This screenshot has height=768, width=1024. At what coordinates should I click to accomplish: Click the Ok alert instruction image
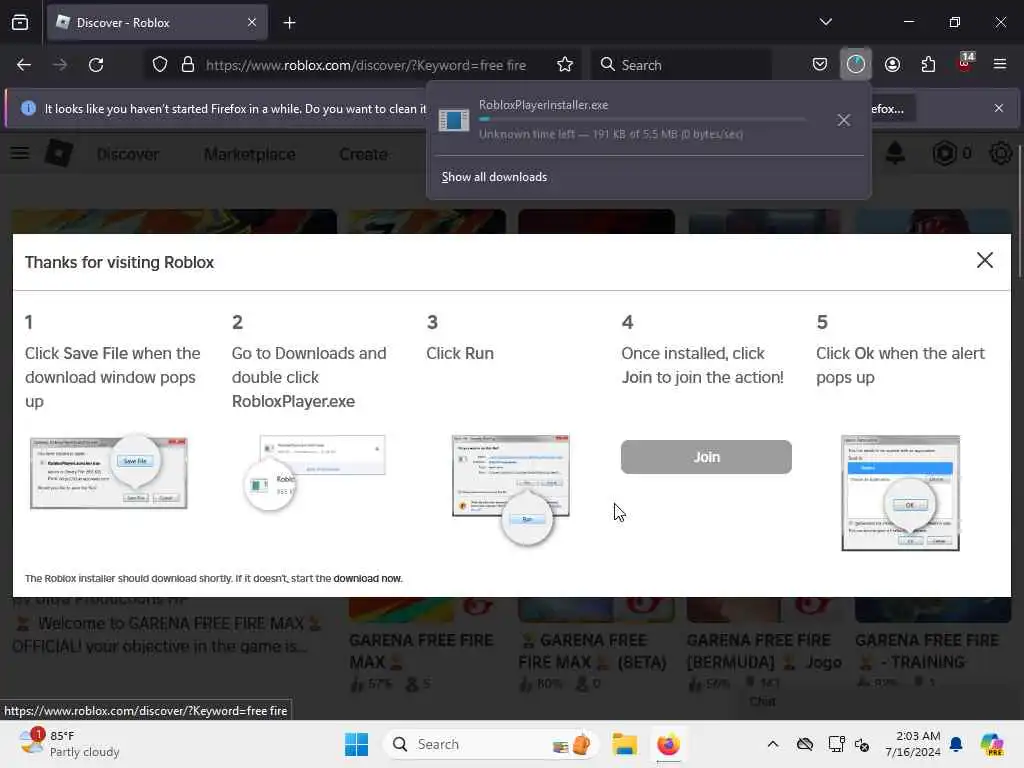coord(901,493)
